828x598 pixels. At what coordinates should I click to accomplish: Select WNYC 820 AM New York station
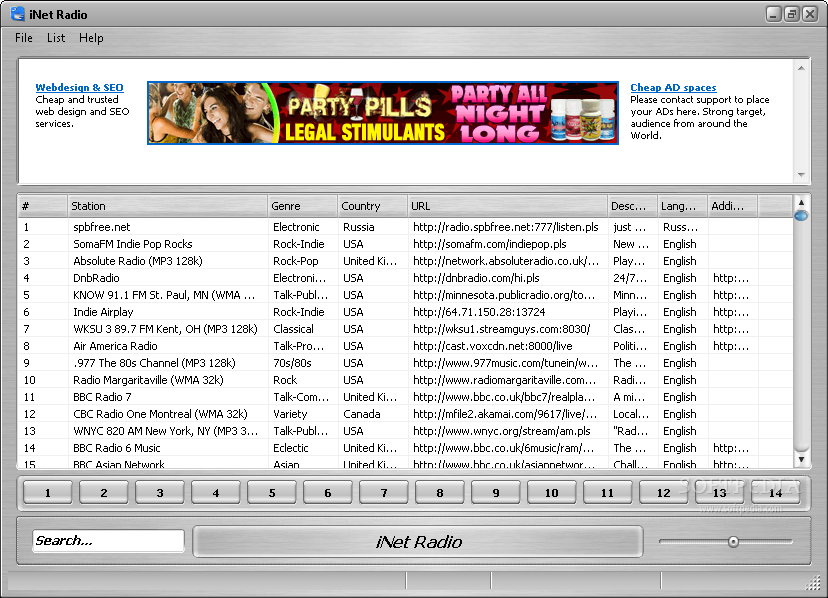(x=405, y=431)
